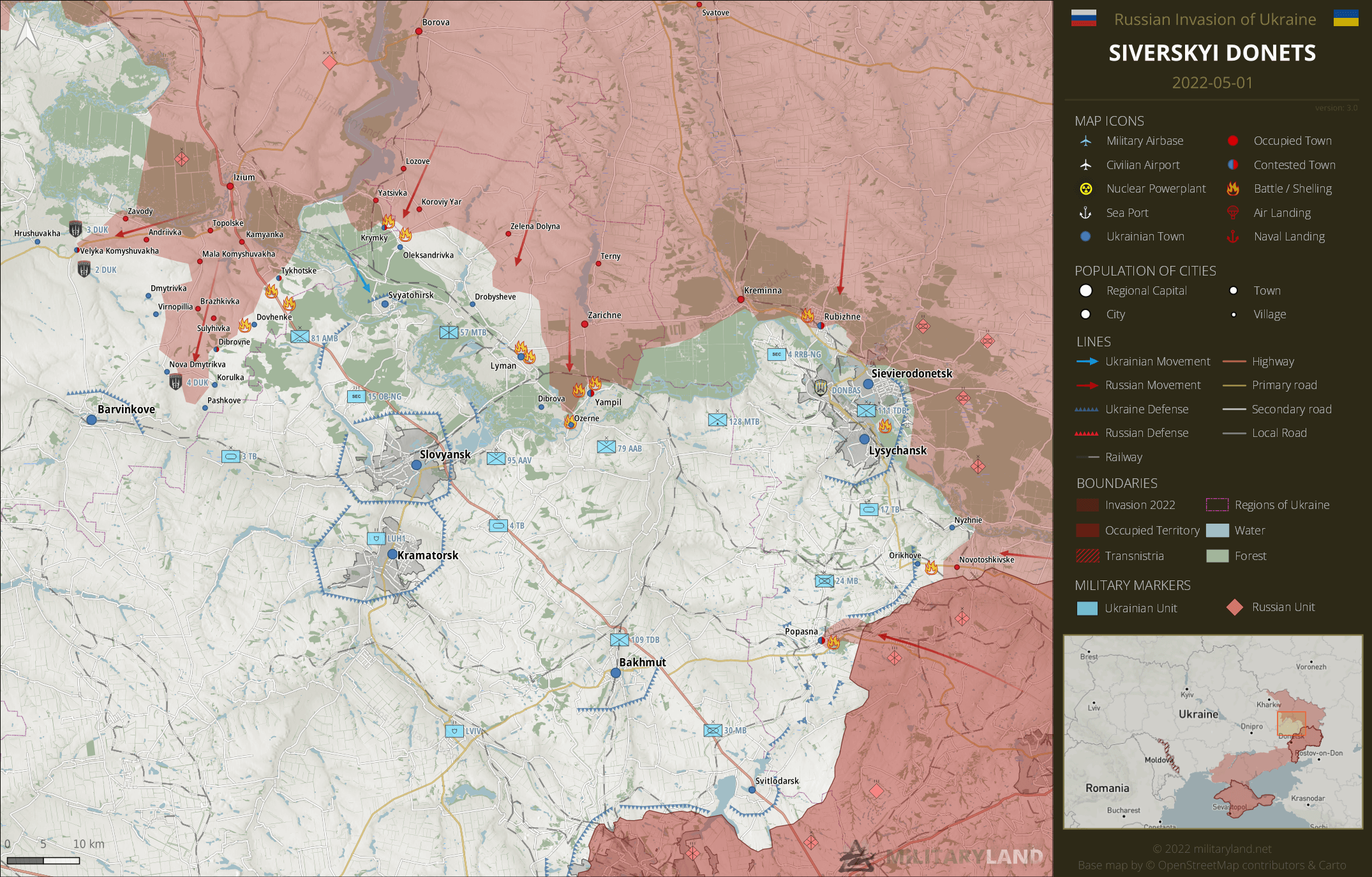Image resolution: width=1372 pixels, height=877 pixels.
Task: Click the Russian Unit diamond legend icon
Action: pos(1235,607)
